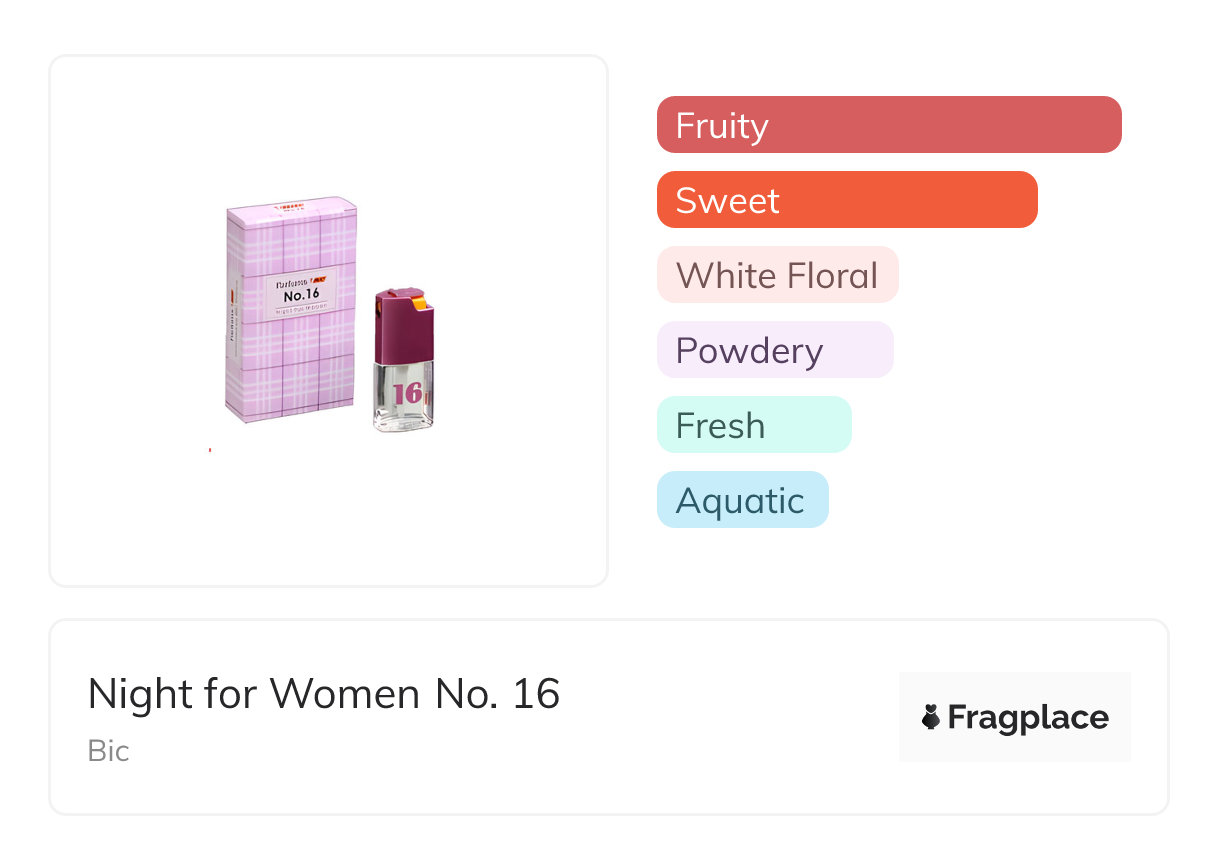Screen dimensions: 1218x864
Task: Pick the Fresh accord tag
Action: tap(753, 425)
